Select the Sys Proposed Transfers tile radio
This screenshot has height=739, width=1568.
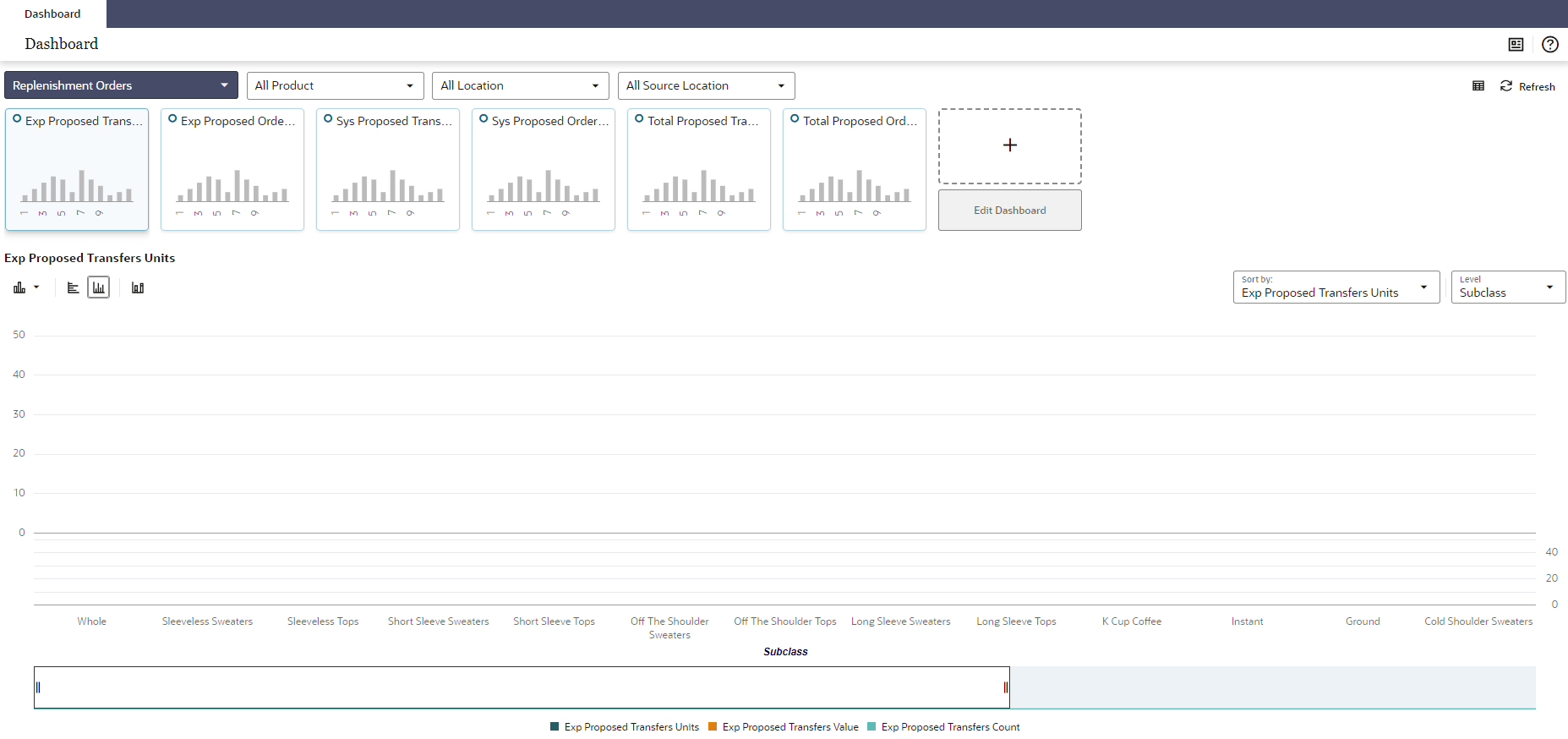click(328, 119)
